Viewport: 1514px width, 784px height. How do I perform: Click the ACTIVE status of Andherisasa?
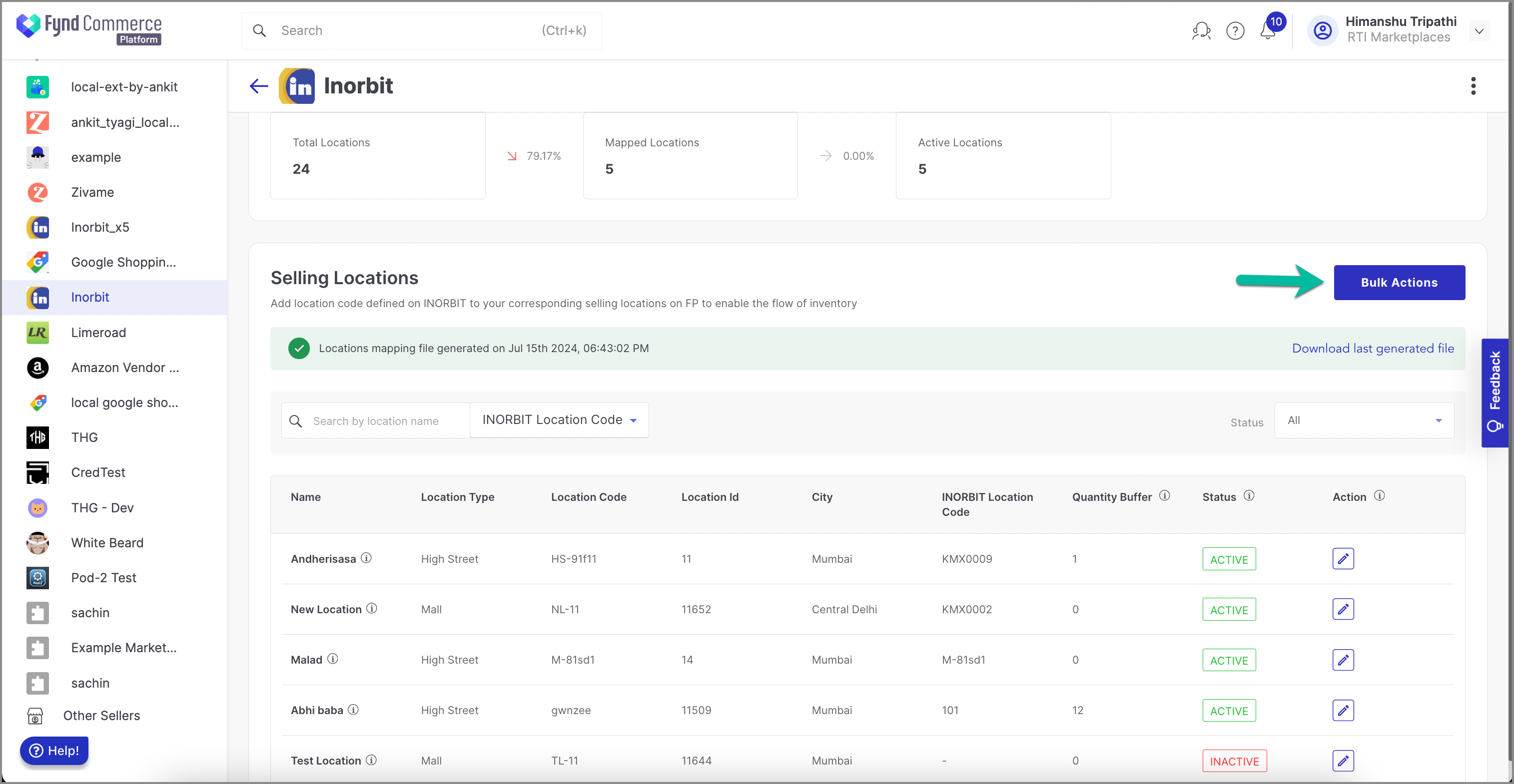(1229, 559)
